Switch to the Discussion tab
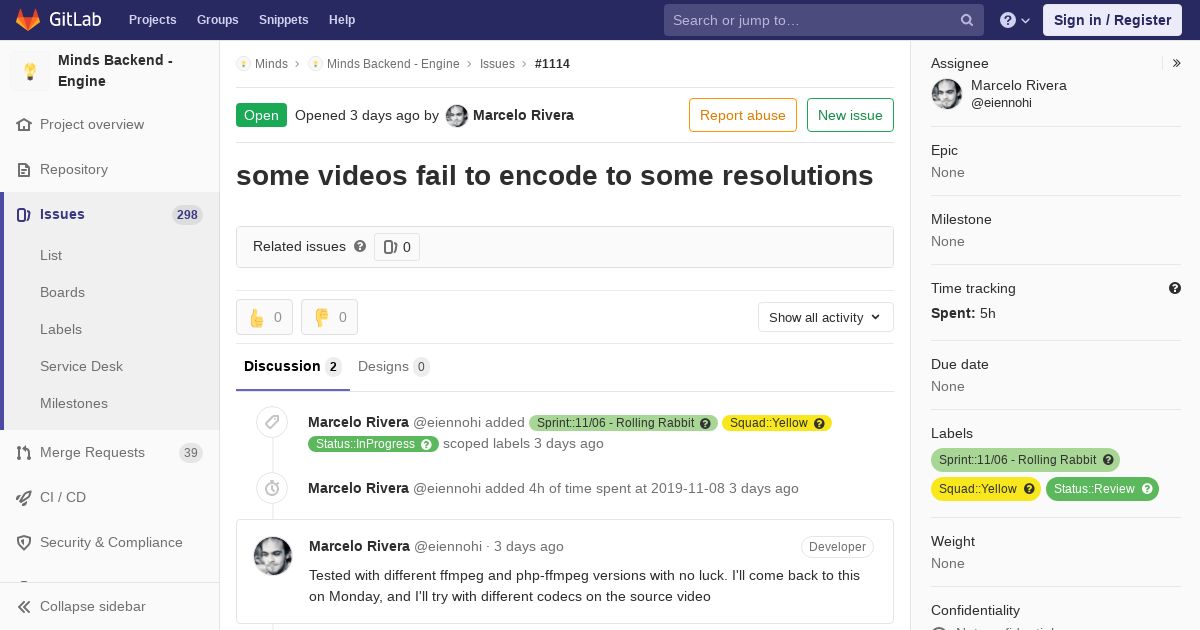The height and width of the screenshot is (630, 1200). pos(293,367)
